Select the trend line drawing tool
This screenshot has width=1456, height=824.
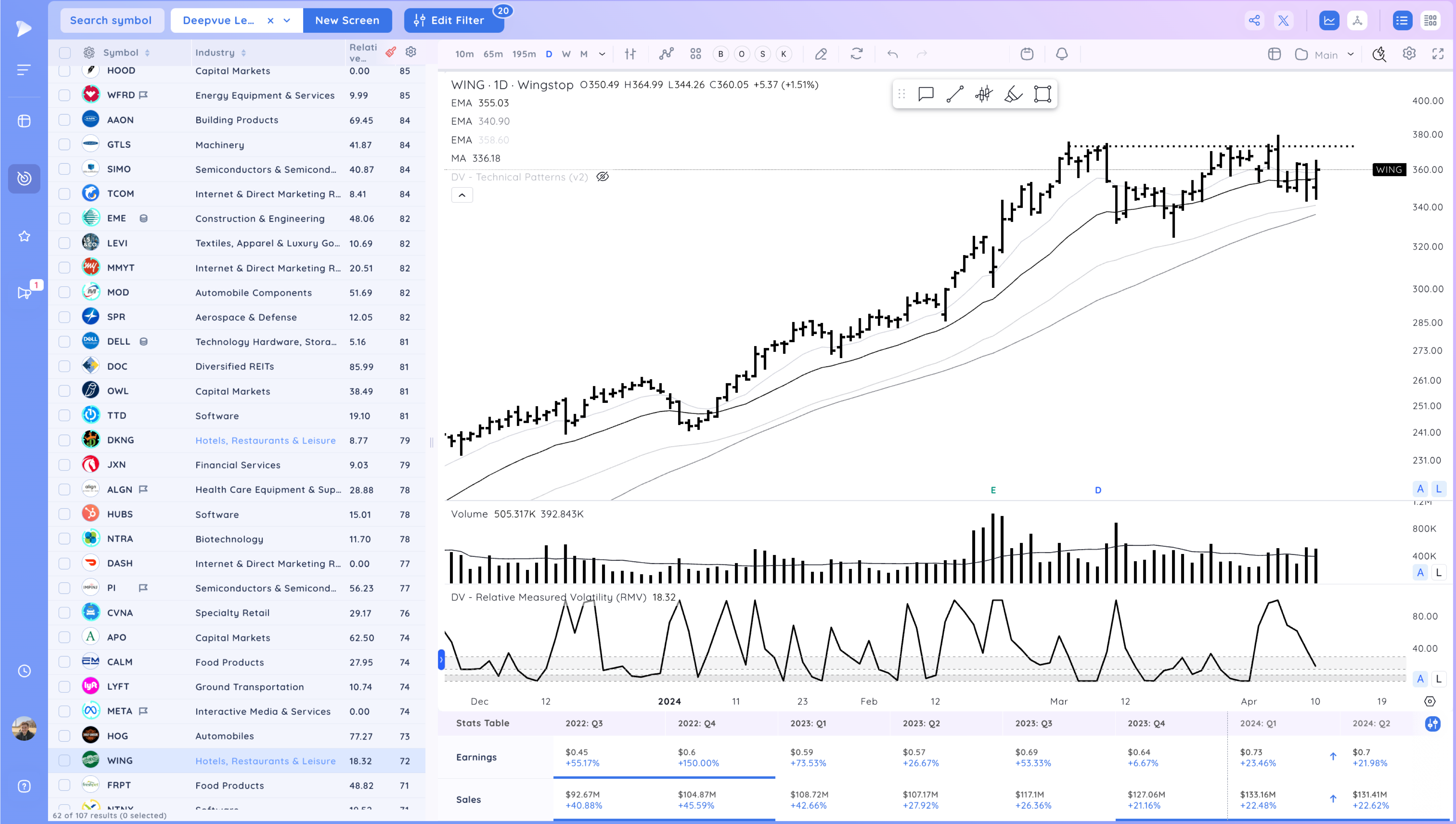click(x=955, y=94)
